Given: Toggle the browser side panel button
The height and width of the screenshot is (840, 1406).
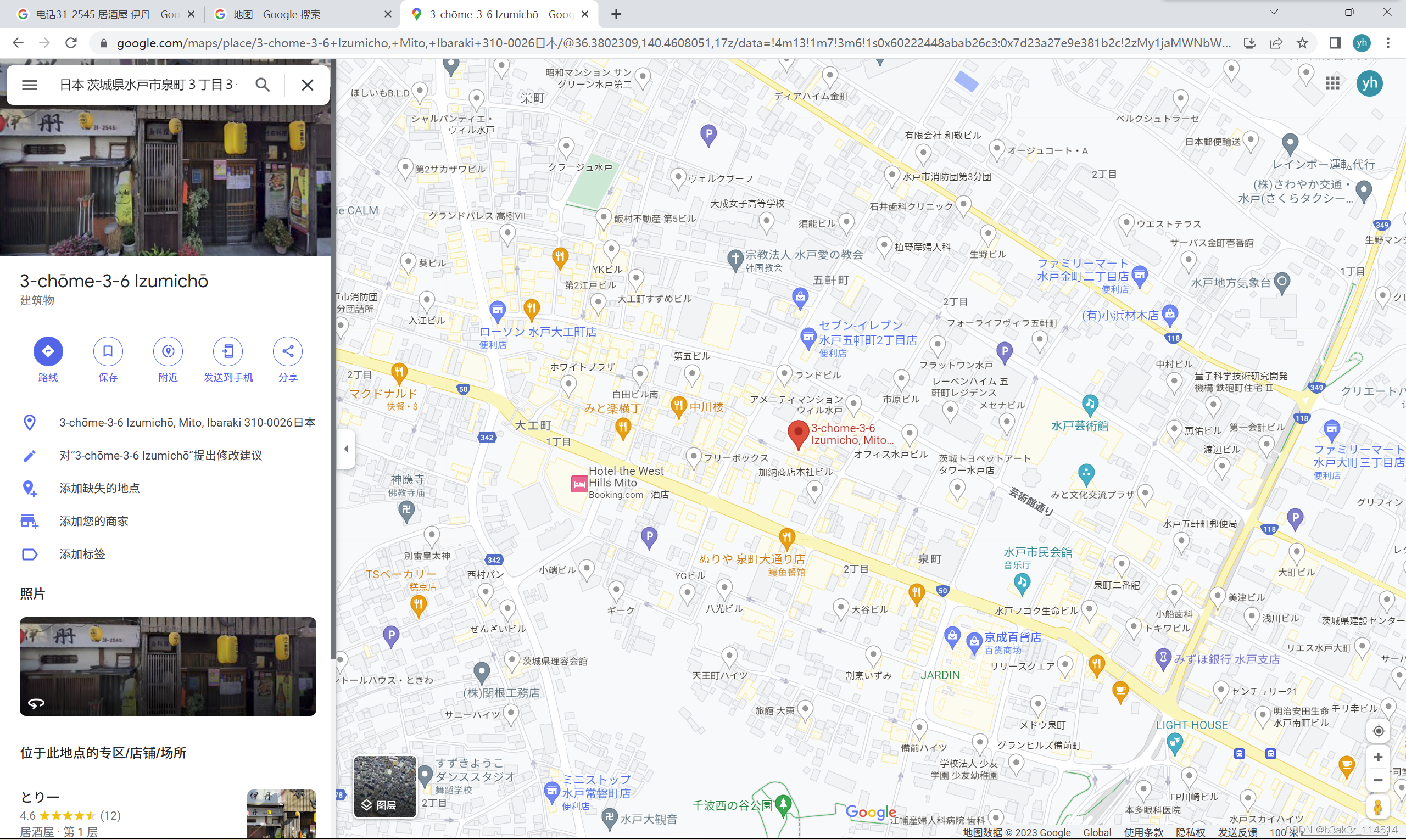Looking at the screenshot, I should point(1335,43).
